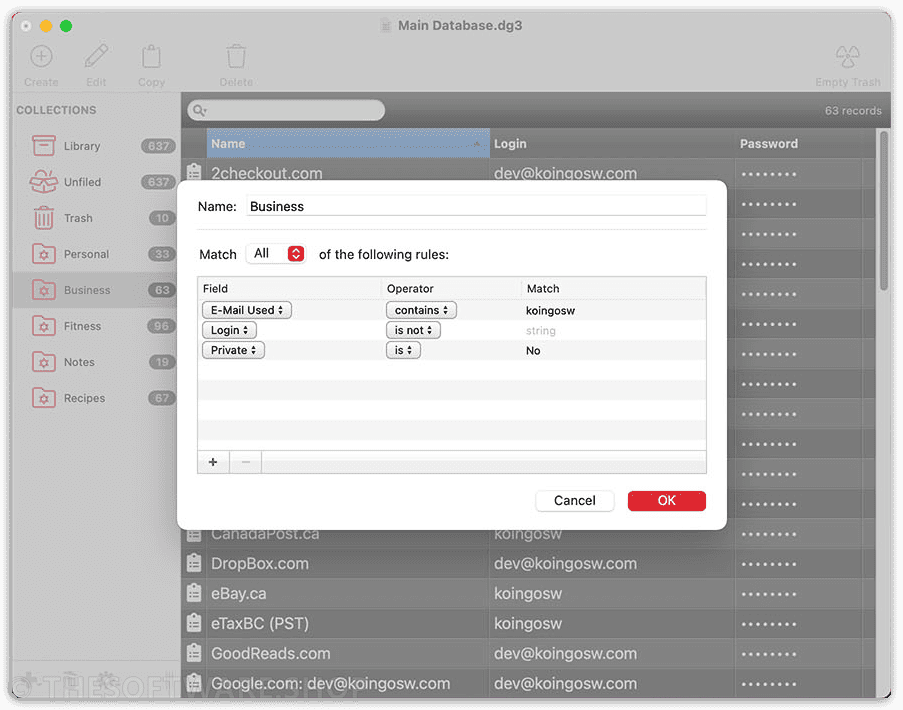Select the Unfiled collection icon
This screenshot has width=903, height=710.
point(44,181)
